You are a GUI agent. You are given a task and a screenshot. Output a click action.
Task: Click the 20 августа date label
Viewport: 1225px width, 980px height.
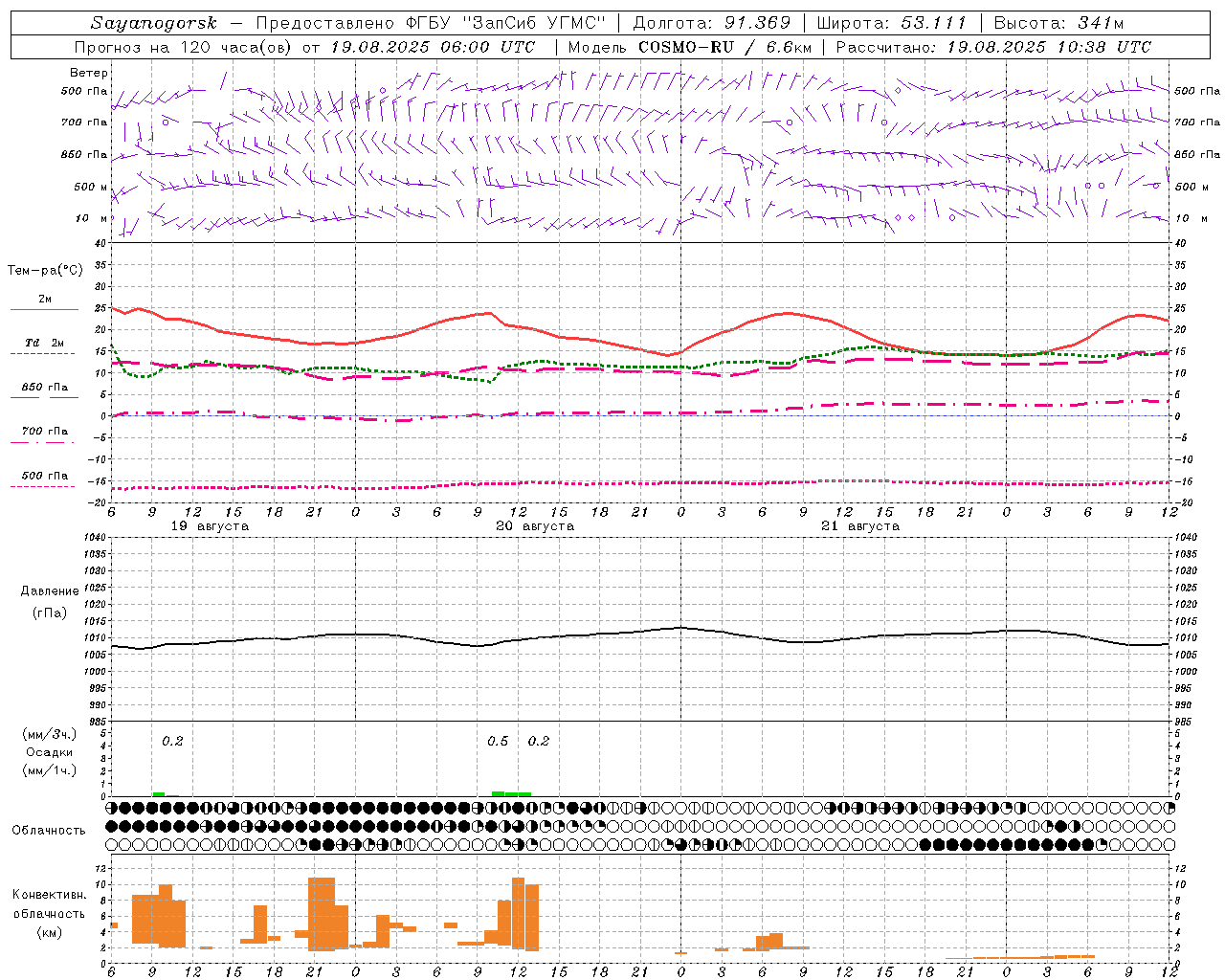click(x=535, y=526)
